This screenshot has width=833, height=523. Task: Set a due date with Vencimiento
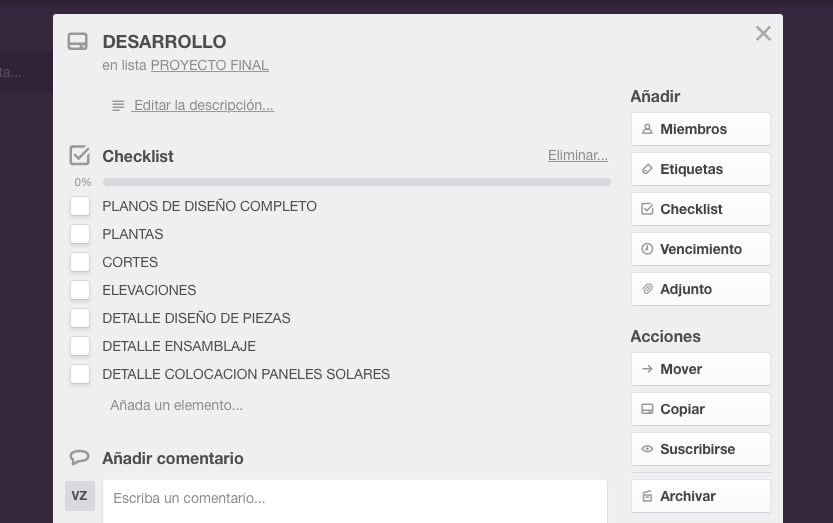click(x=700, y=249)
